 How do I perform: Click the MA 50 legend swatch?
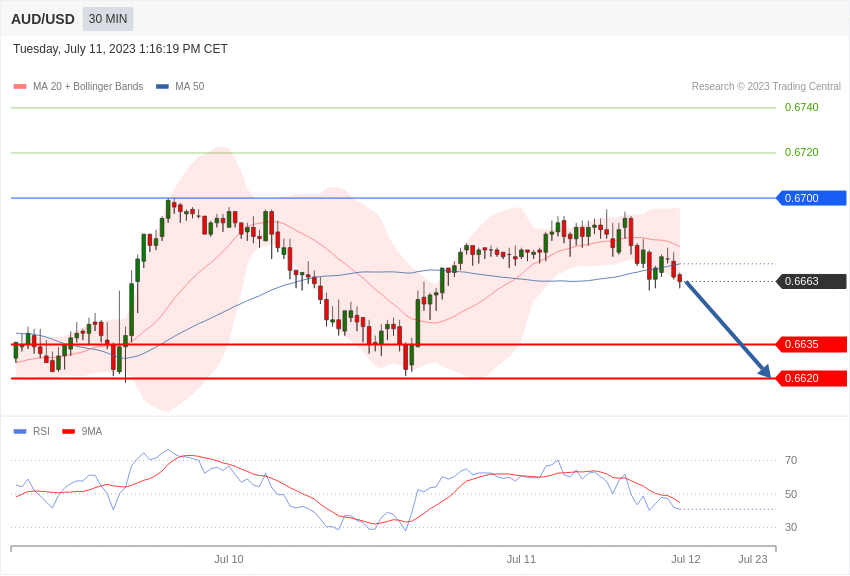tap(162, 86)
